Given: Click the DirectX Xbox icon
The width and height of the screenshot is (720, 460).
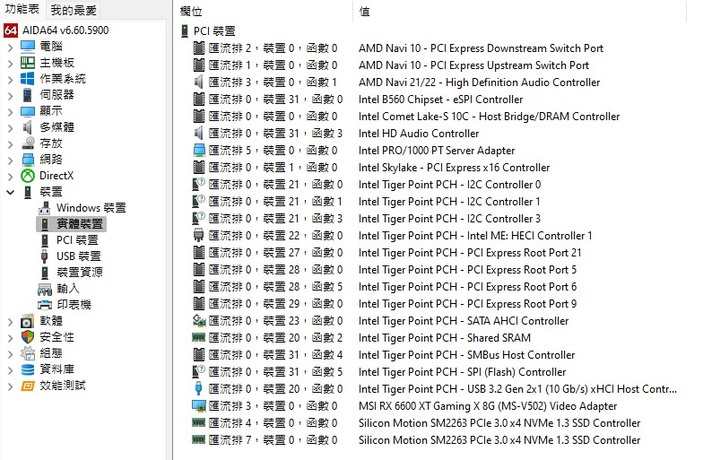Looking at the screenshot, I should [x=28, y=175].
